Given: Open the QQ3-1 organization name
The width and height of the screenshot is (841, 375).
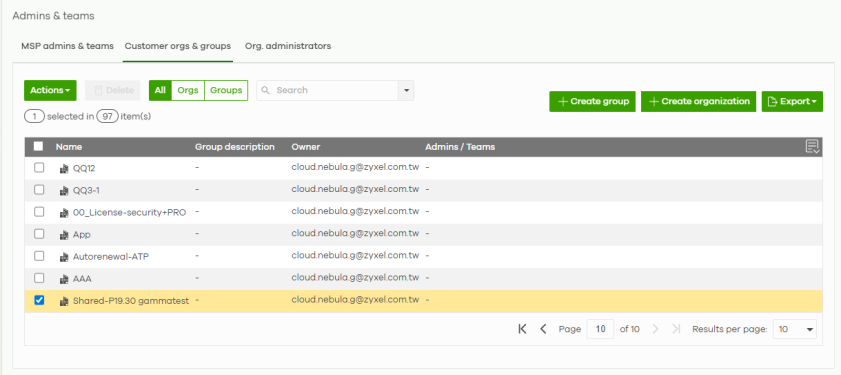Looking at the screenshot, I should (86, 190).
